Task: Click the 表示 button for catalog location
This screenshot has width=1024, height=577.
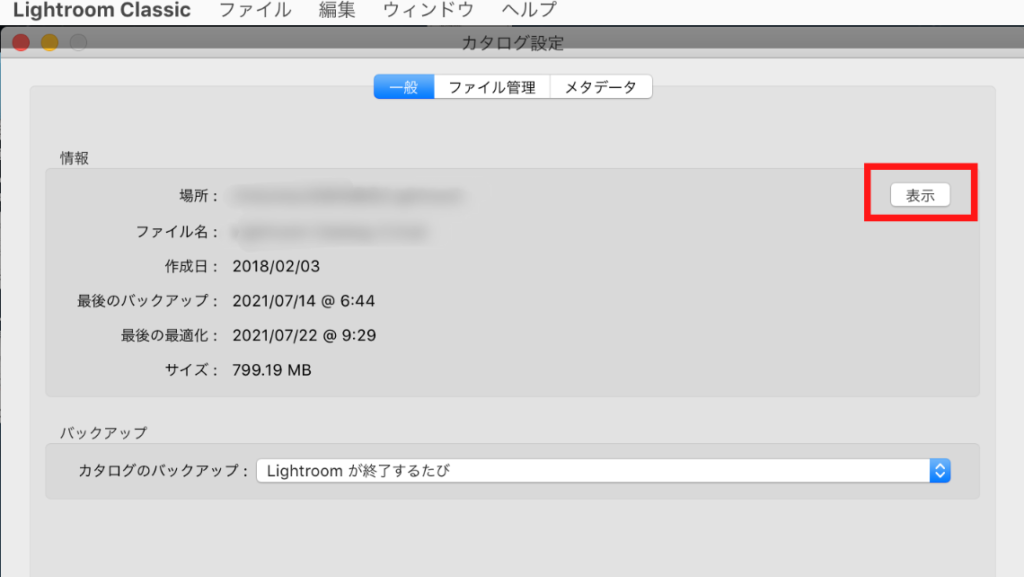Action: click(920, 195)
